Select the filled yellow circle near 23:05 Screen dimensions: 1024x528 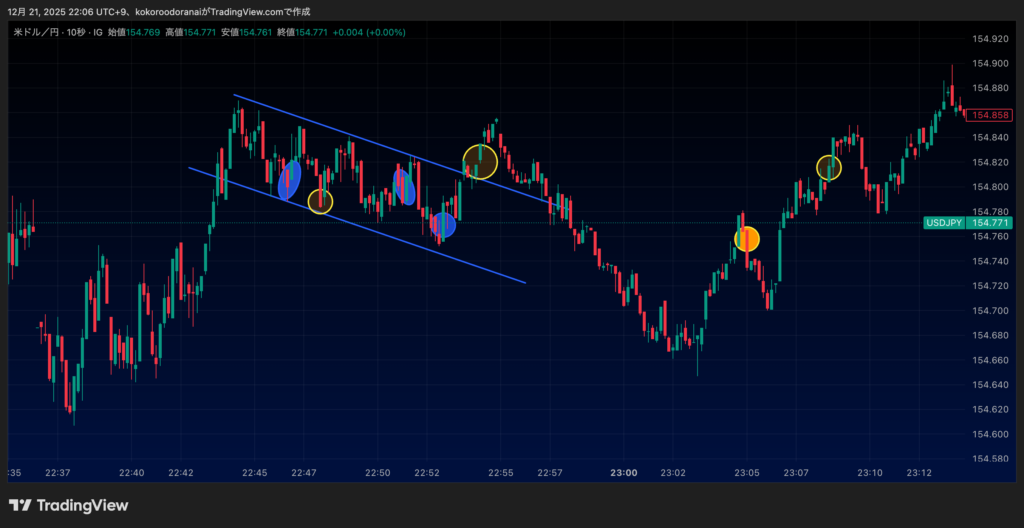[747, 239]
